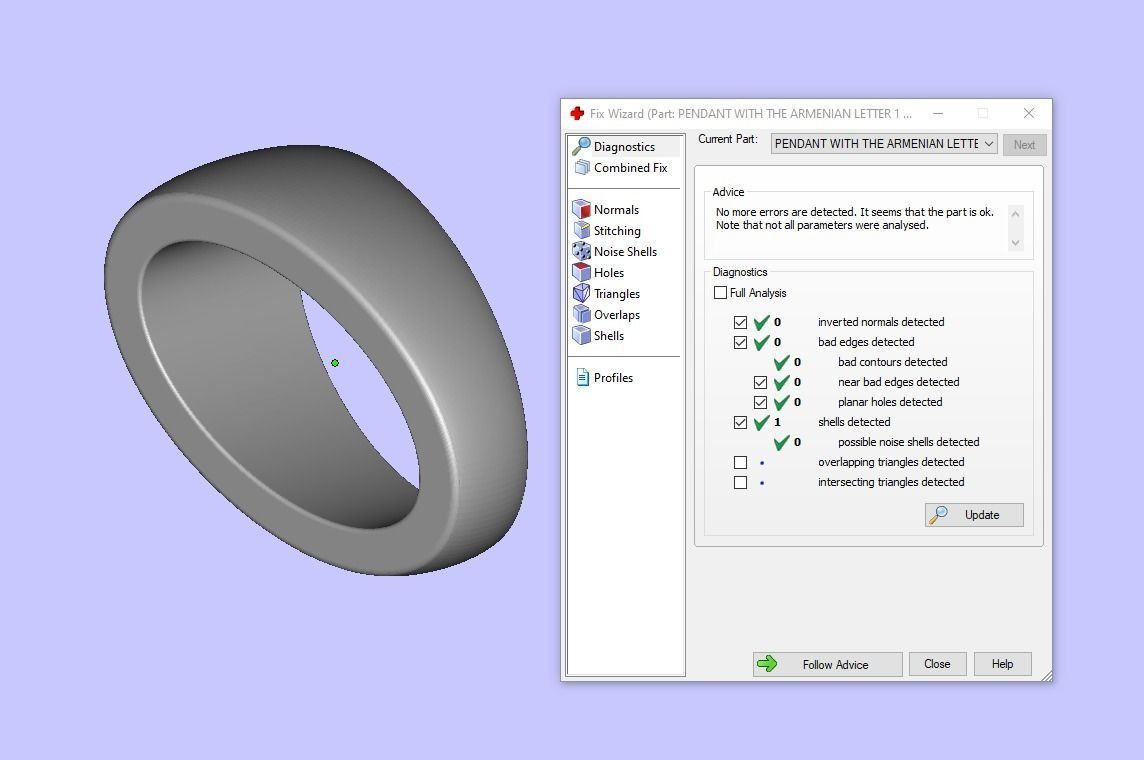The width and height of the screenshot is (1144, 760).
Task: Open the Normals fixing page
Action: click(x=617, y=209)
